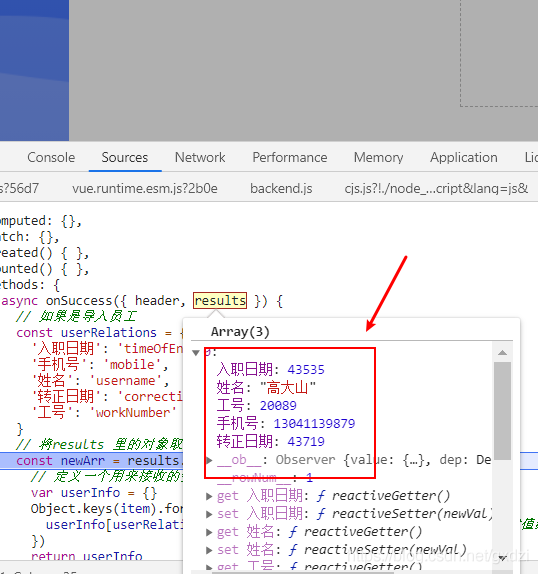The height and width of the screenshot is (574, 538).
Task: Click the header parameter in onSuccess
Action: click(x=157, y=301)
